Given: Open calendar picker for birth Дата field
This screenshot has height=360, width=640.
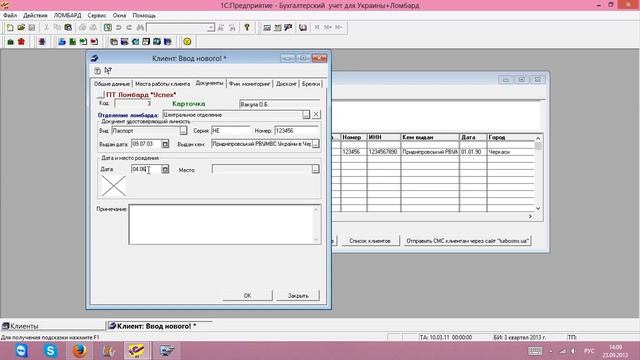Looking at the screenshot, I should click(165, 169).
